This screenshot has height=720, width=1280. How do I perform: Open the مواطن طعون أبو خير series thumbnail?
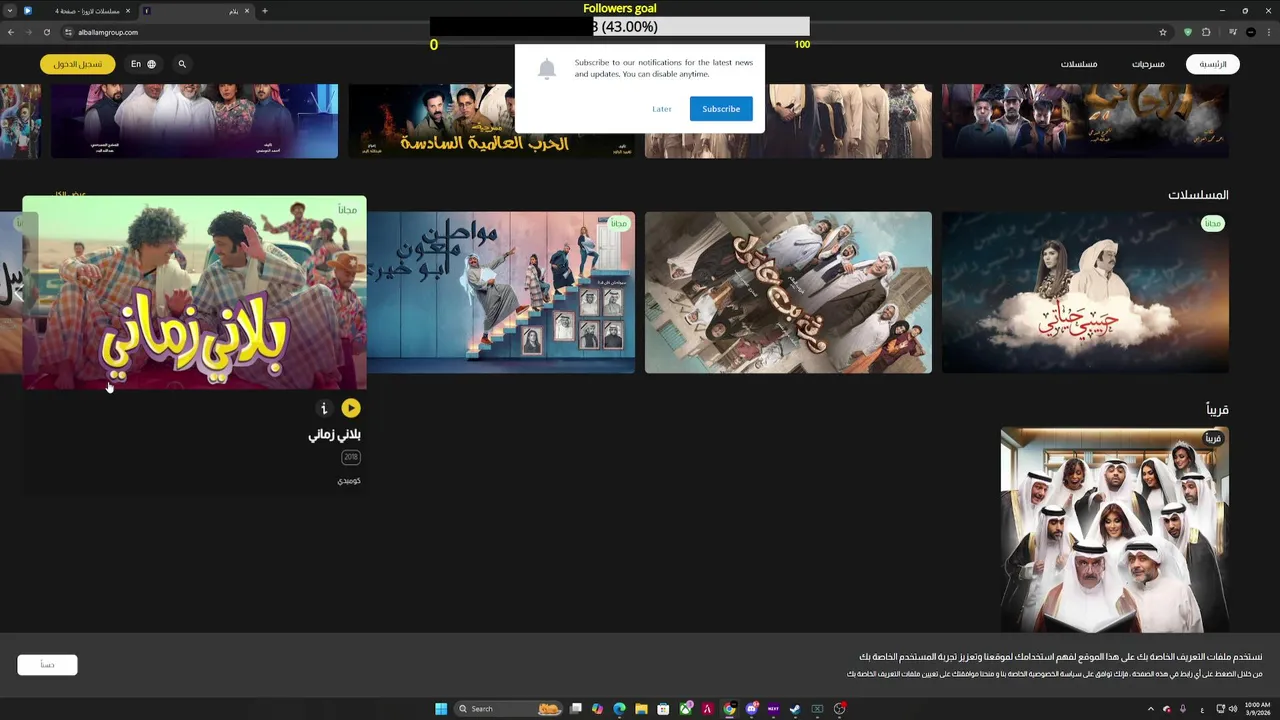tap(501, 292)
